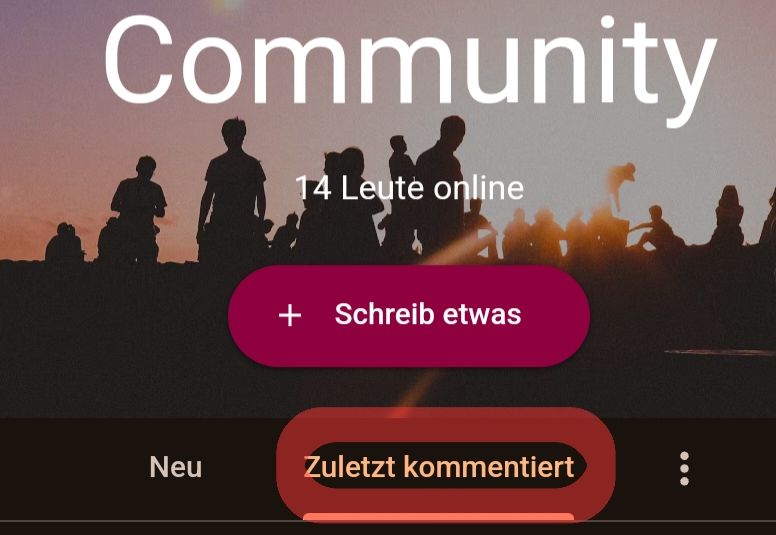Tap the Schreib etwas button
The width and height of the screenshot is (776, 535).
409,316
